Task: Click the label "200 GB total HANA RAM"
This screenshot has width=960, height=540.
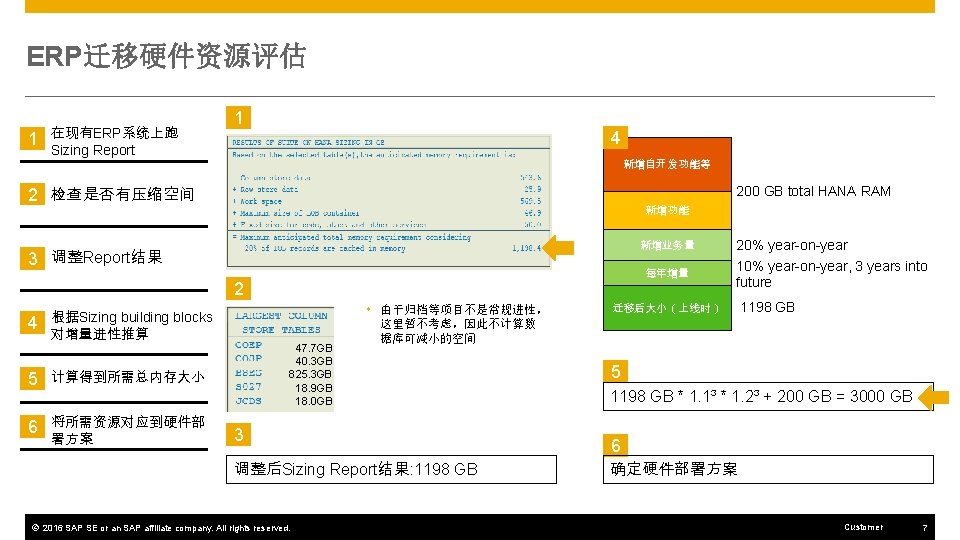Action: coord(813,191)
